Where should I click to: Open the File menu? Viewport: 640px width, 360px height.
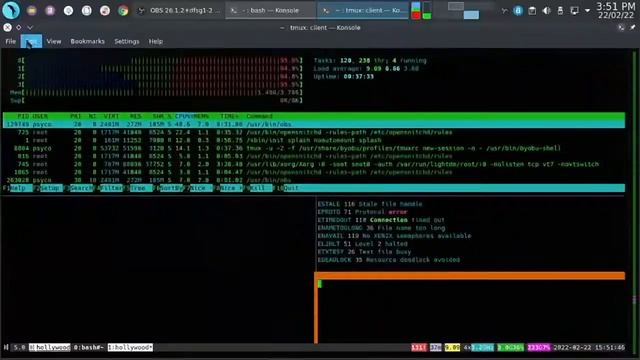click(x=11, y=41)
